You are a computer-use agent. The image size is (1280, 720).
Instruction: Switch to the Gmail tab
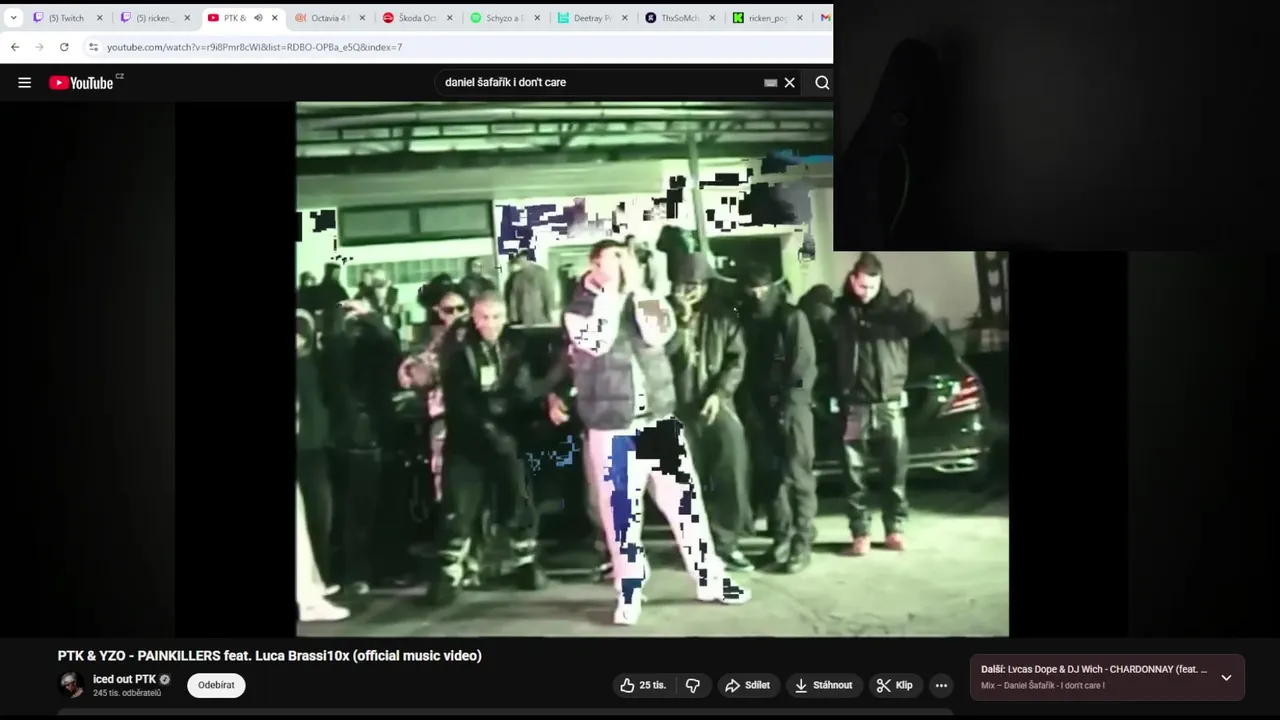coord(825,18)
